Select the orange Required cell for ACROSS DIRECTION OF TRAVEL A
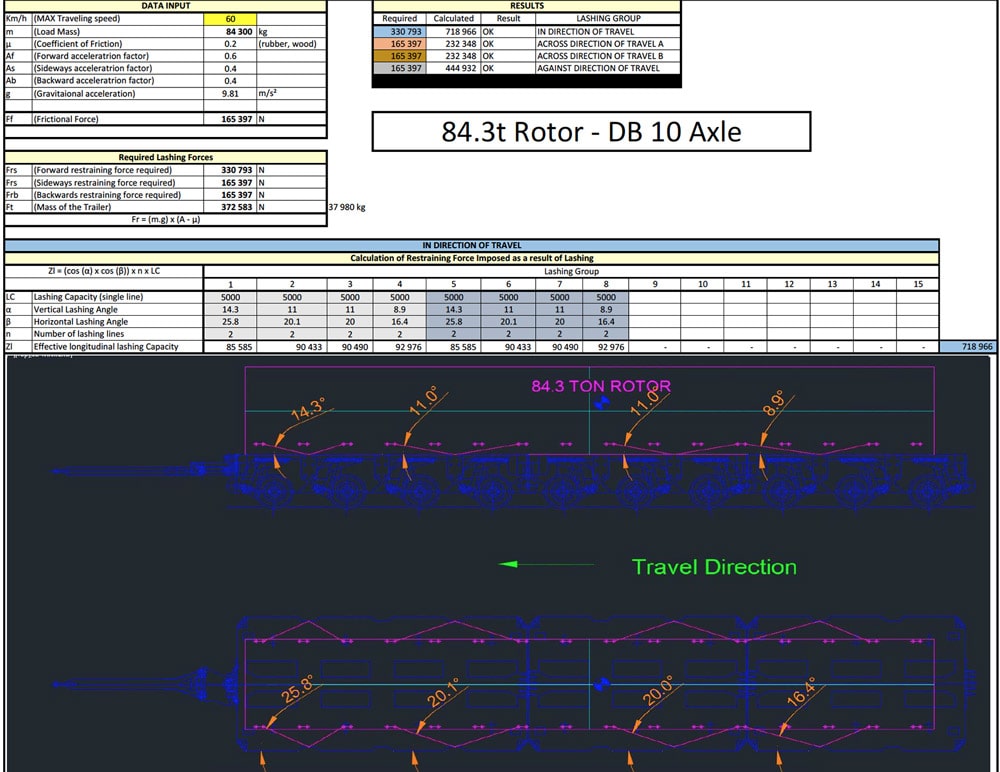The height and width of the screenshot is (772, 1000). pyautogui.click(x=399, y=43)
